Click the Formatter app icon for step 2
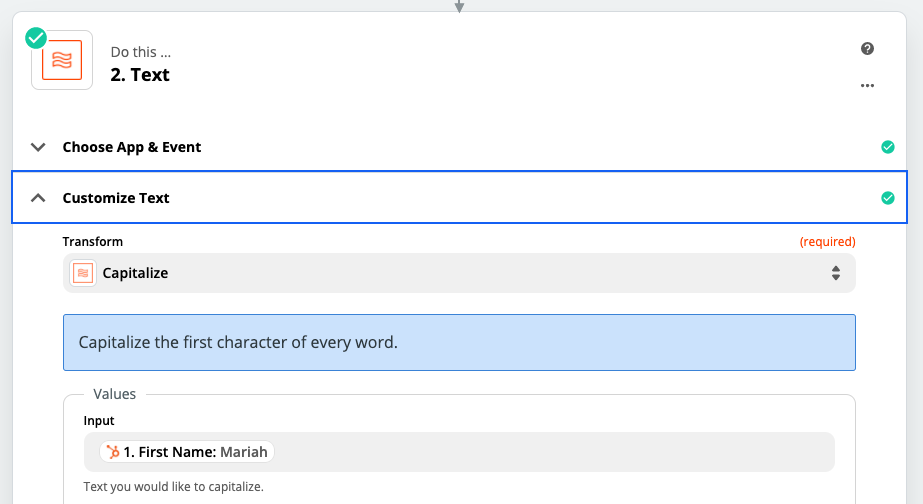Image resolution: width=923 pixels, height=504 pixels. (62, 60)
